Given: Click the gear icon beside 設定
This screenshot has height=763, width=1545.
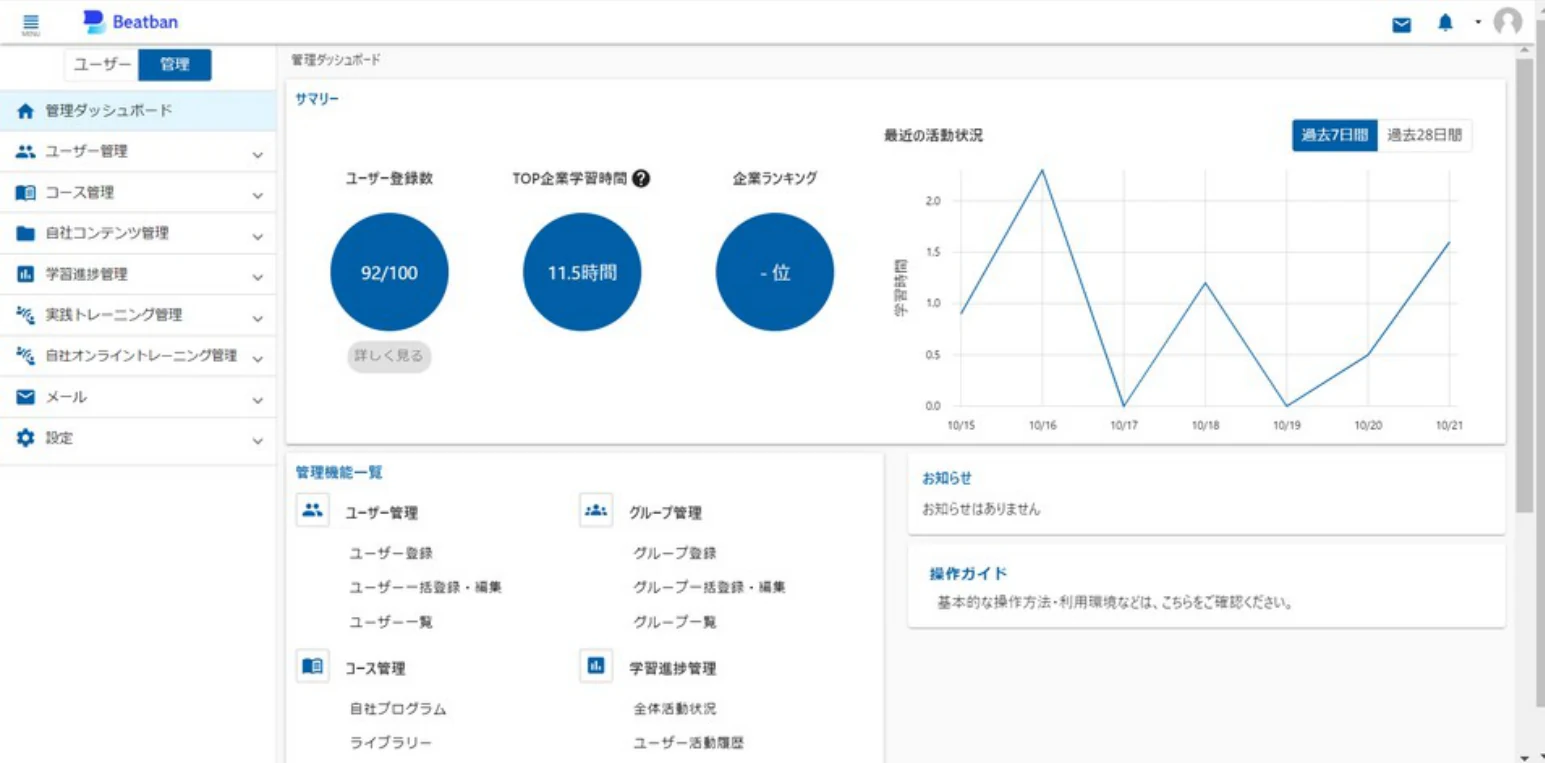Looking at the screenshot, I should pos(26,438).
